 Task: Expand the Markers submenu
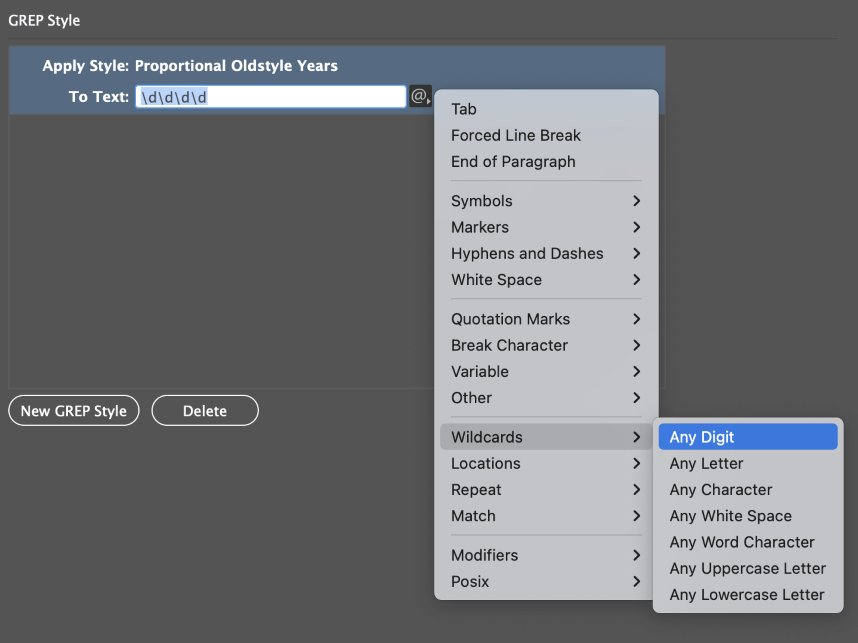coord(546,227)
